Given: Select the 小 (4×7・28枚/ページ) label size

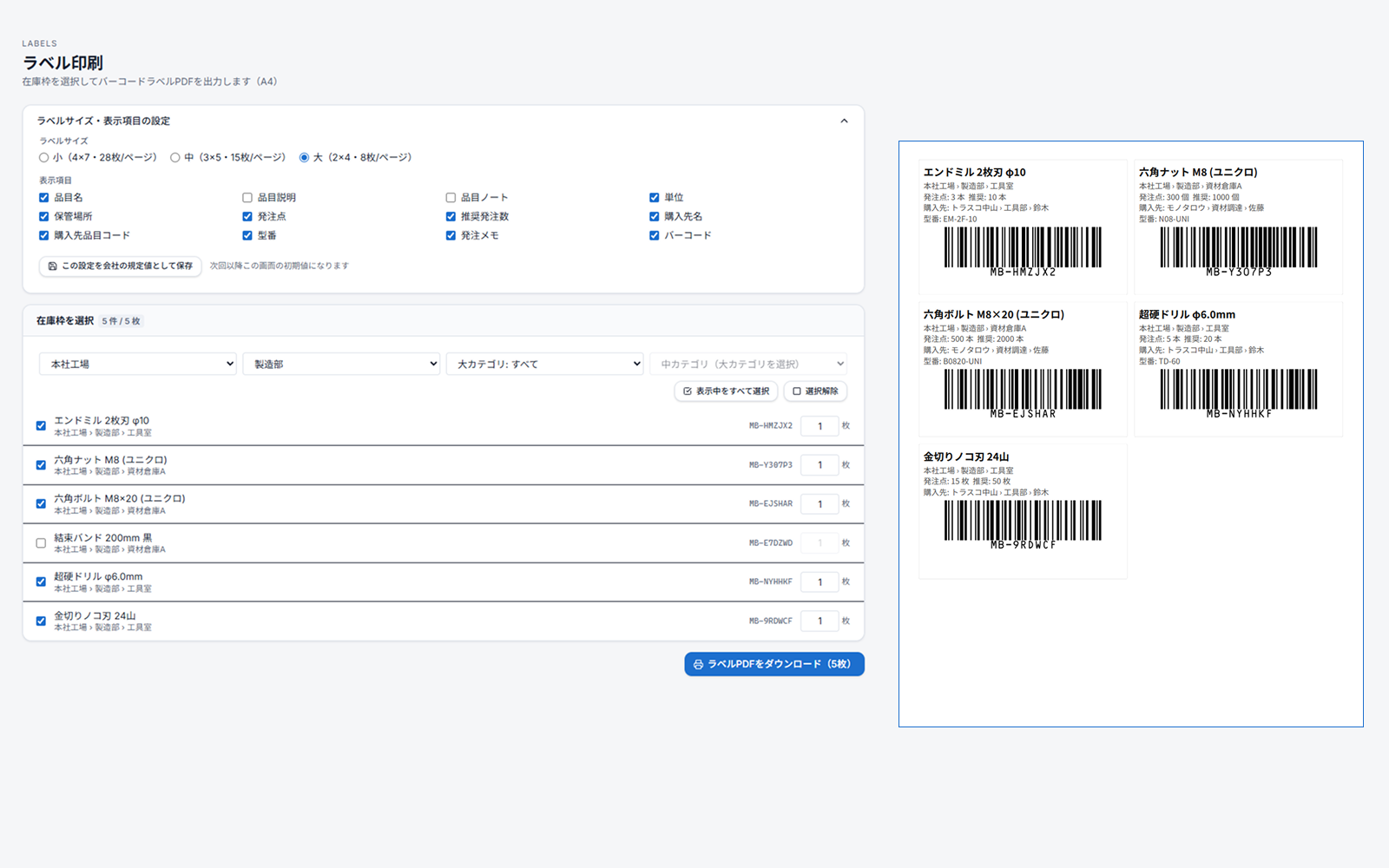Looking at the screenshot, I should [44, 158].
